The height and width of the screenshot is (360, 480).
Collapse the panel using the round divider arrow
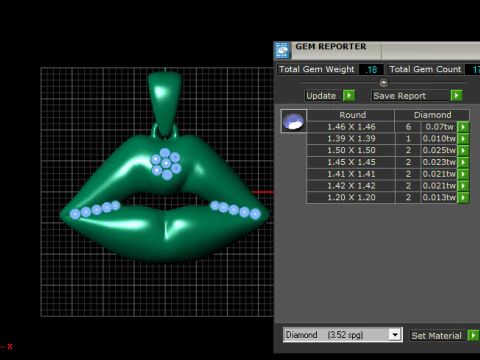[383, 82]
